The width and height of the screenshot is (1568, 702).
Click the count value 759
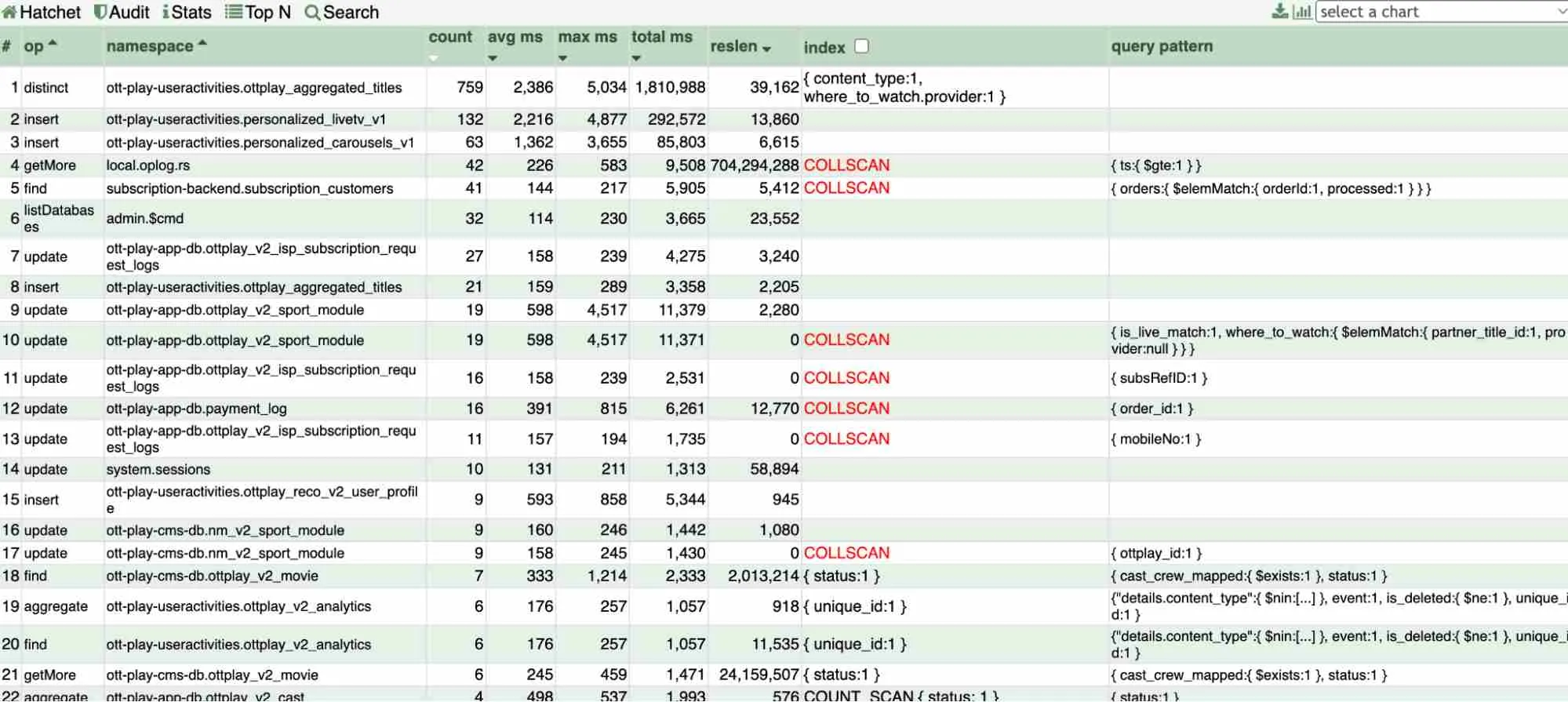470,87
